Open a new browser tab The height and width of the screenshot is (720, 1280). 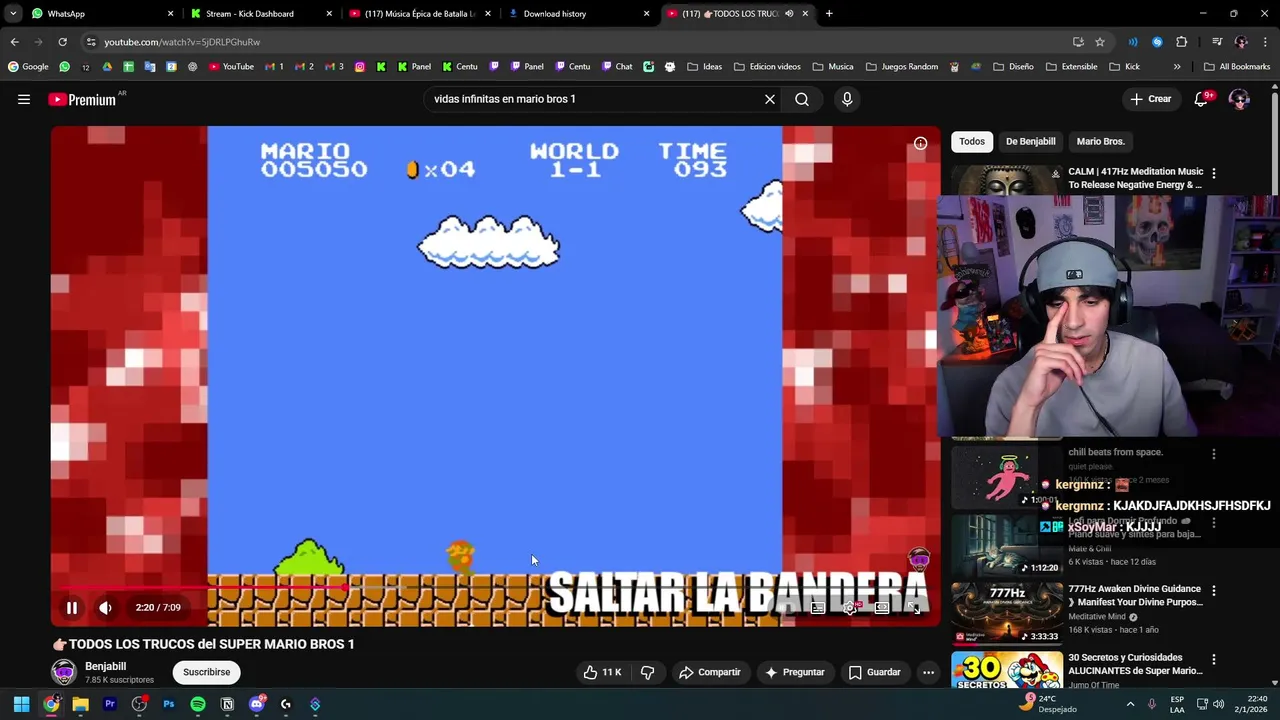tap(829, 14)
